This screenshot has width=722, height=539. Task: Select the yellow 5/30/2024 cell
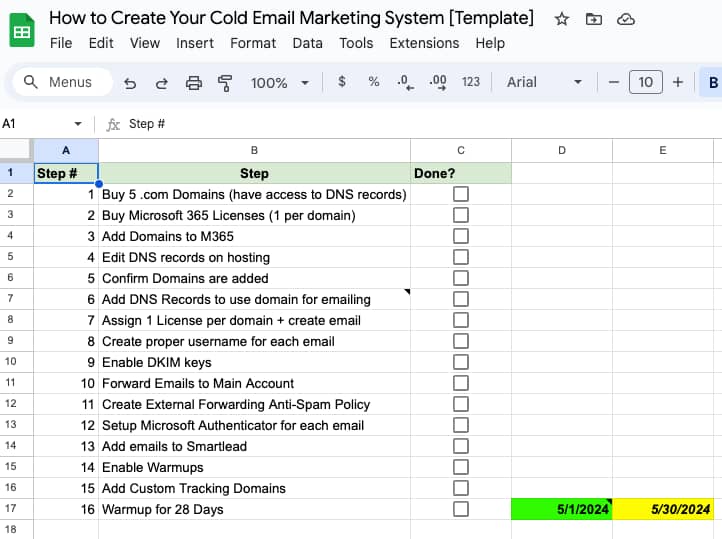point(663,509)
